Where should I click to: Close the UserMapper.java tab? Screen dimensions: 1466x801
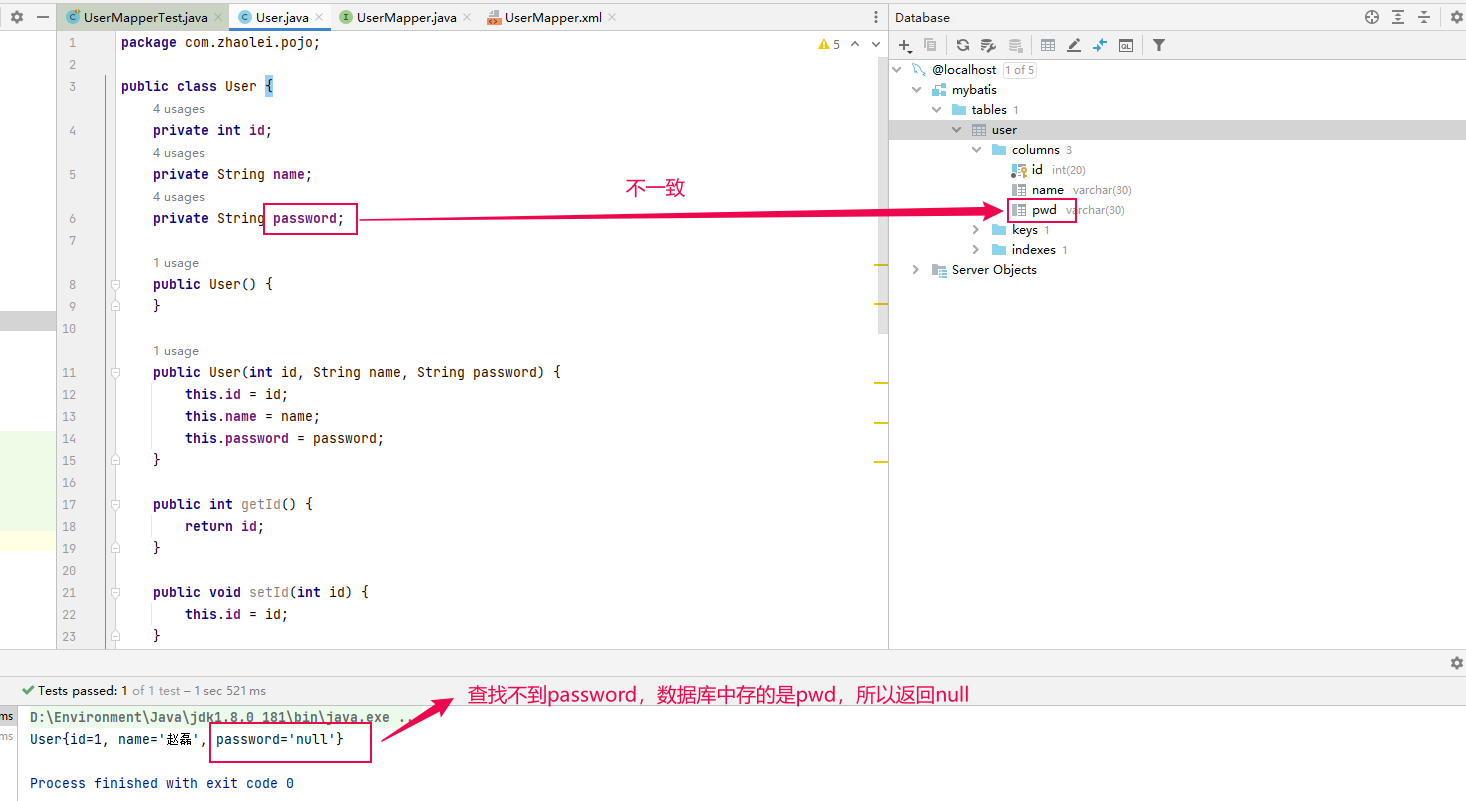(x=468, y=17)
